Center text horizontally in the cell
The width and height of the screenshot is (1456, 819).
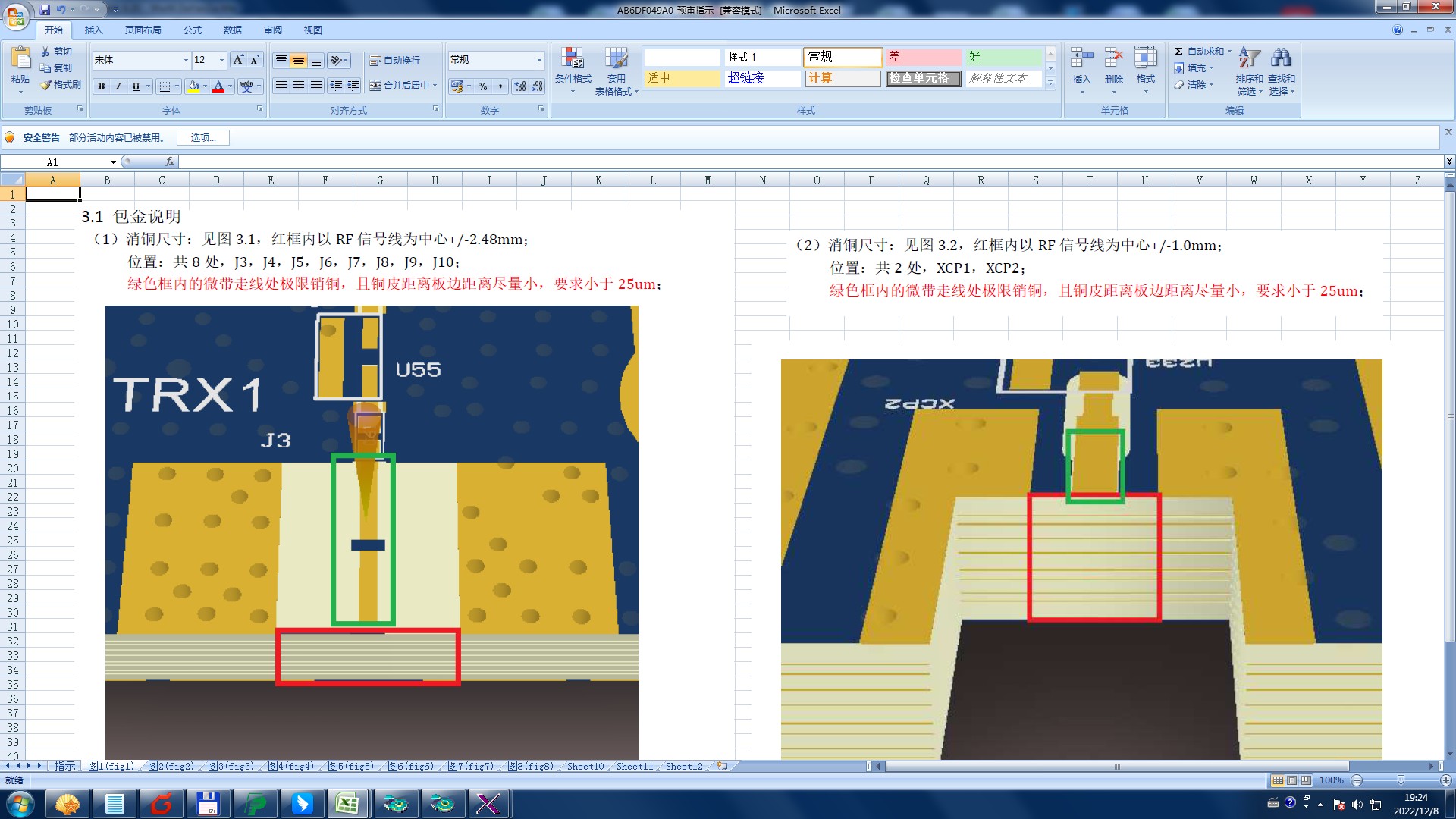point(299,86)
